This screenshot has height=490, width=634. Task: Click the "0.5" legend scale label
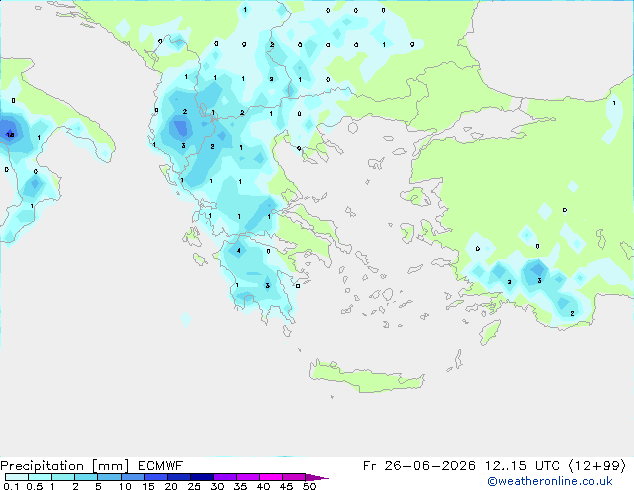click(x=35, y=486)
